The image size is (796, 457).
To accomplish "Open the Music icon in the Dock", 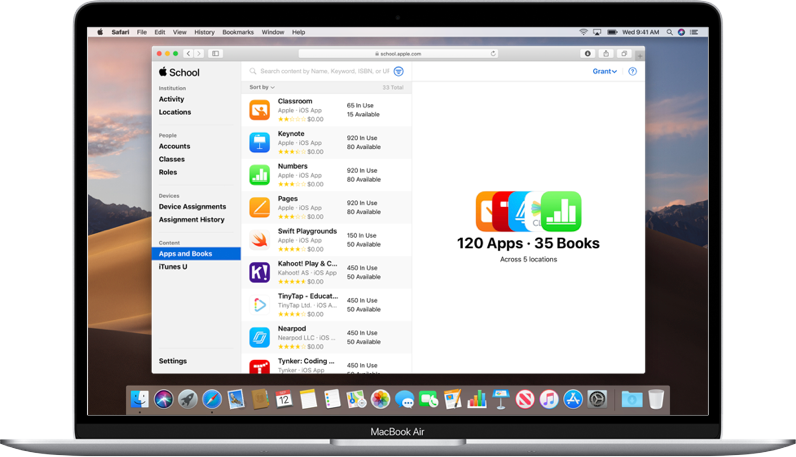I will (549, 399).
